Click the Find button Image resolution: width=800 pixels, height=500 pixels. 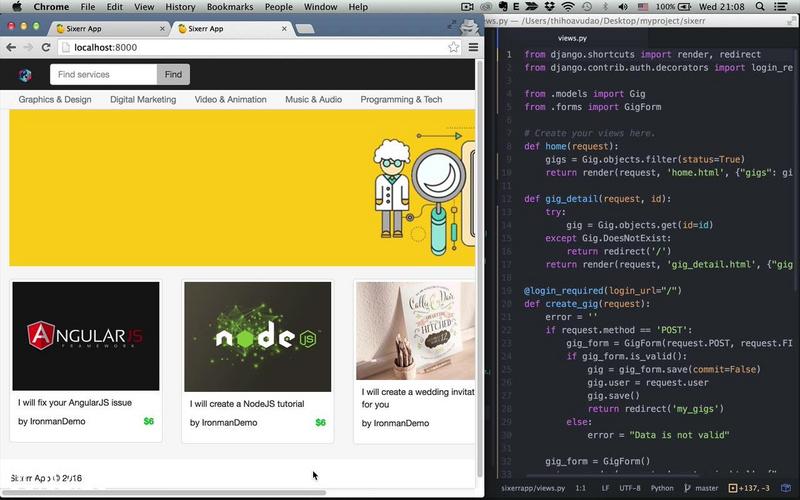pos(173,74)
